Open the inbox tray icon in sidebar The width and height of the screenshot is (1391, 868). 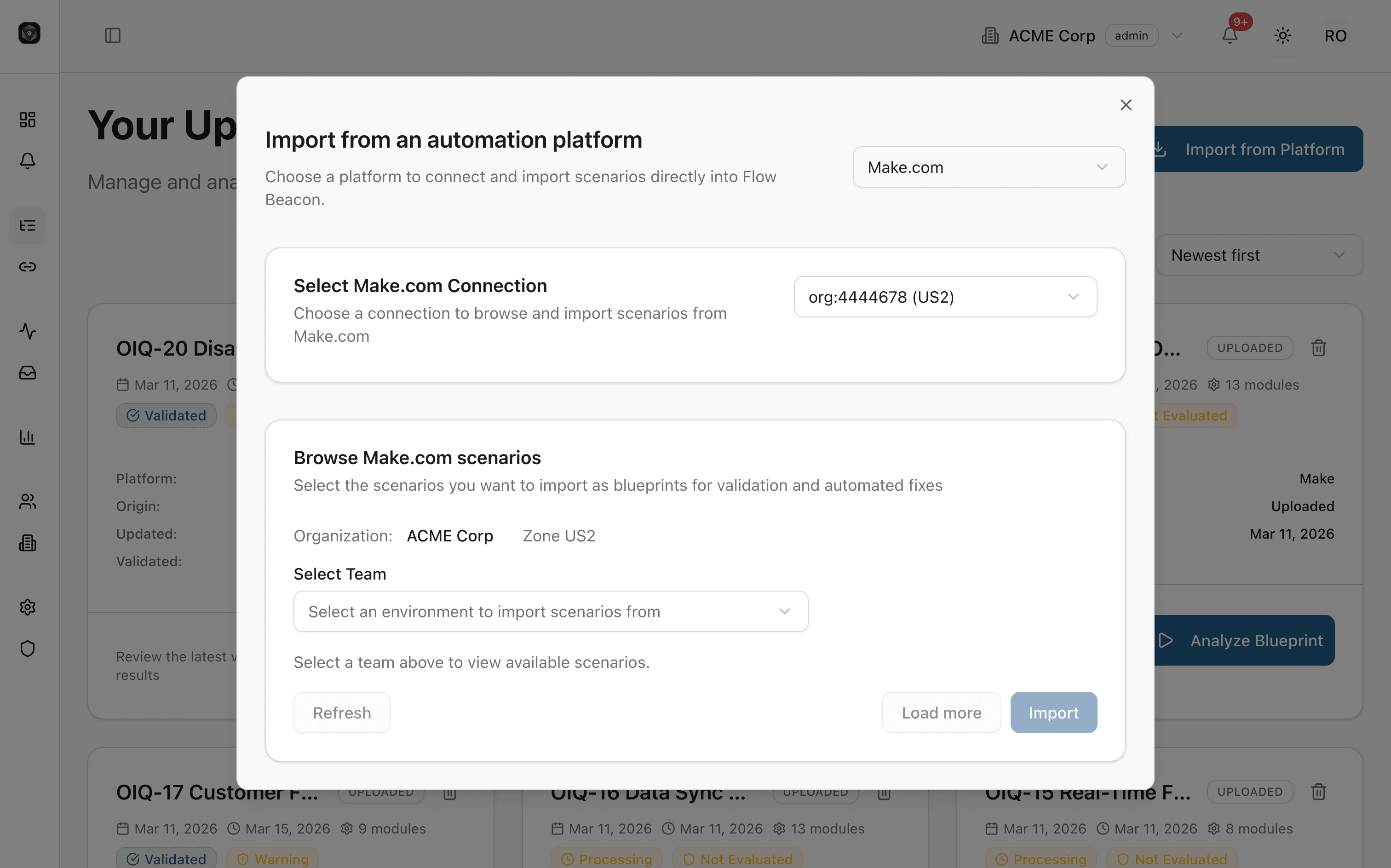click(28, 373)
